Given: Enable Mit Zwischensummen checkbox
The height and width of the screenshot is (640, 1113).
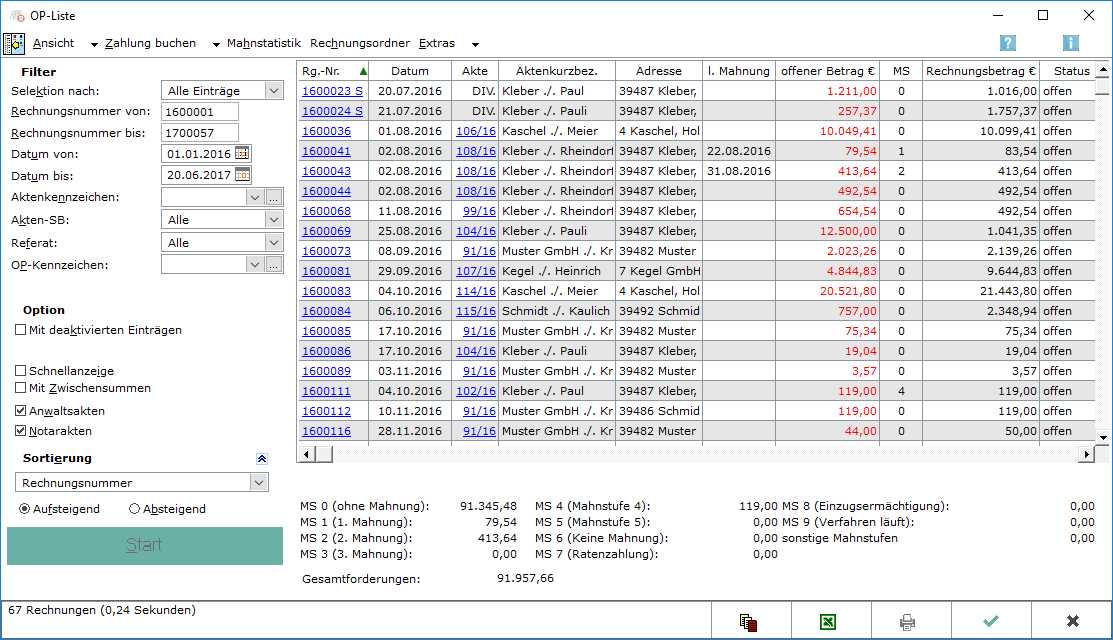Looking at the screenshot, I should click(x=21, y=388).
